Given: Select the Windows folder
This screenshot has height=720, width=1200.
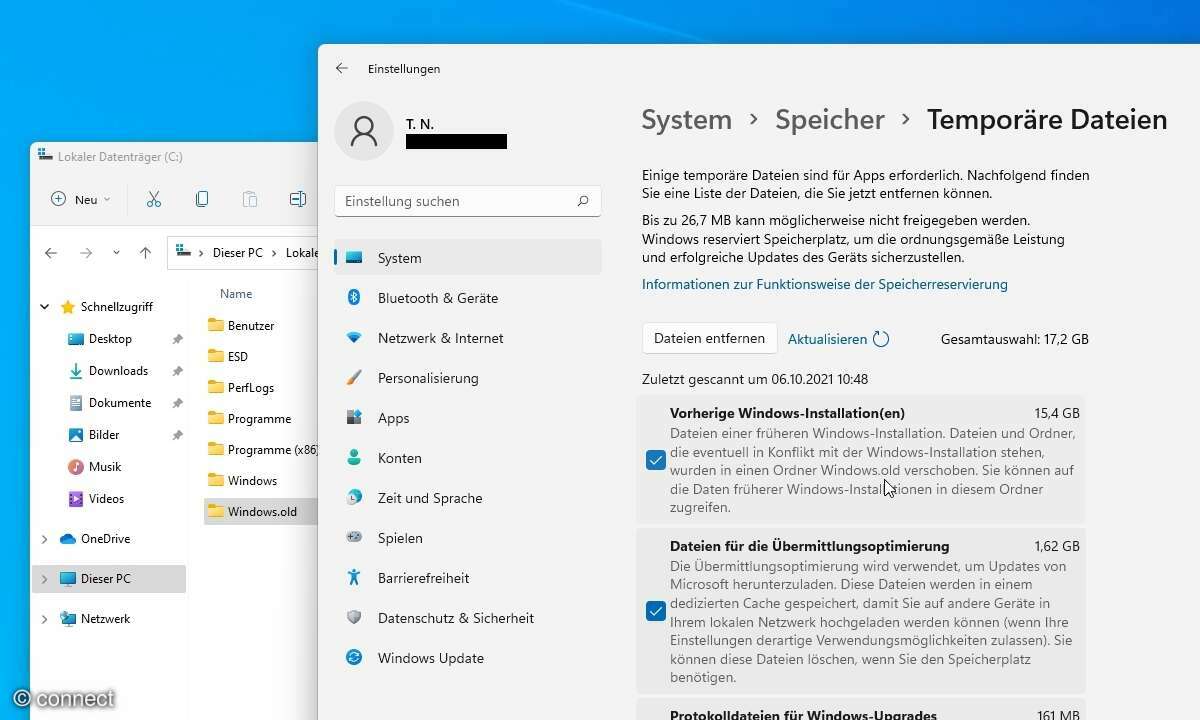Looking at the screenshot, I should click(252, 480).
